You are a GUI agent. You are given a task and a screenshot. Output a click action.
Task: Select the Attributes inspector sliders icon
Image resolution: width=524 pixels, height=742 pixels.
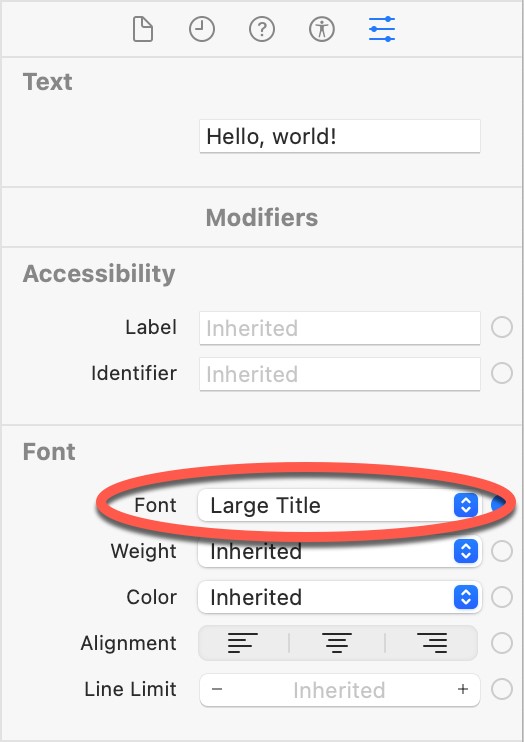(x=382, y=29)
